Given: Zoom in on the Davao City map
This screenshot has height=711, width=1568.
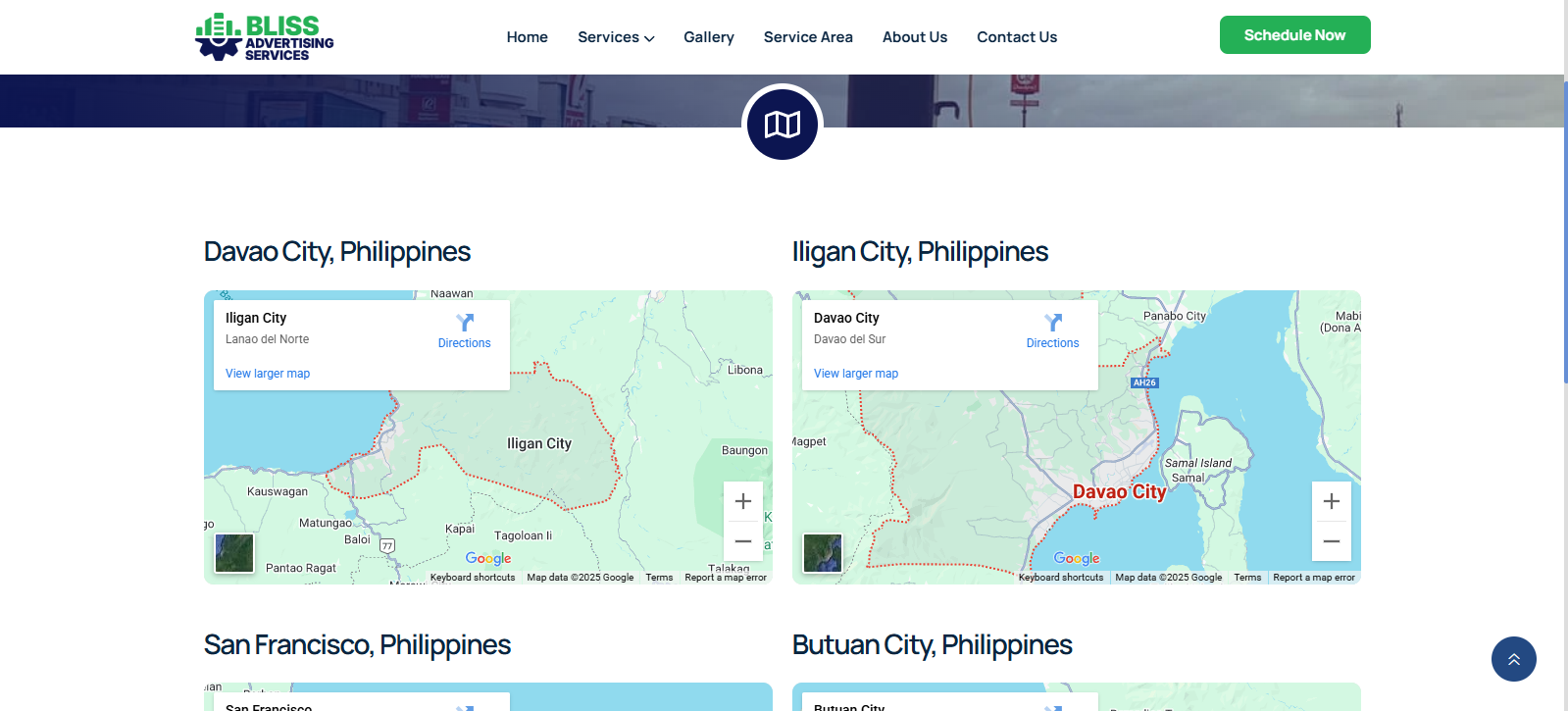Looking at the screenshot, I should click(1332, 502).
